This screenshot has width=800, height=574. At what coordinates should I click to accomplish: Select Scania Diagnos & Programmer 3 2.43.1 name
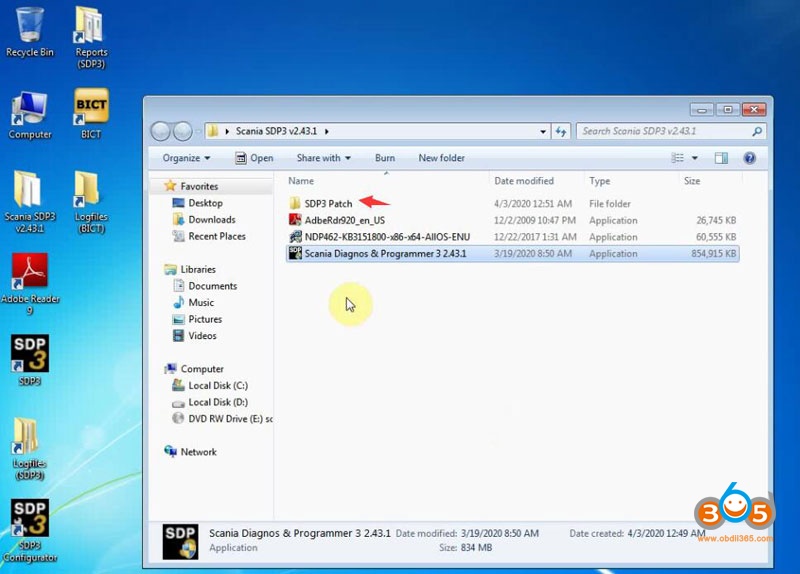385,253
